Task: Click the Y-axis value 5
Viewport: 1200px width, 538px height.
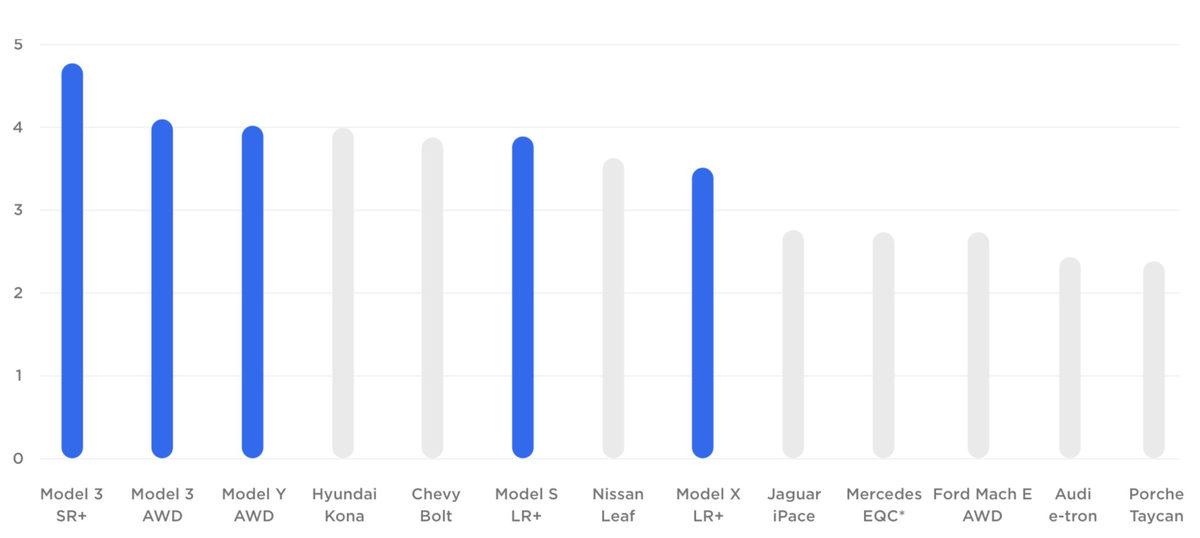Action: [18, 44]
